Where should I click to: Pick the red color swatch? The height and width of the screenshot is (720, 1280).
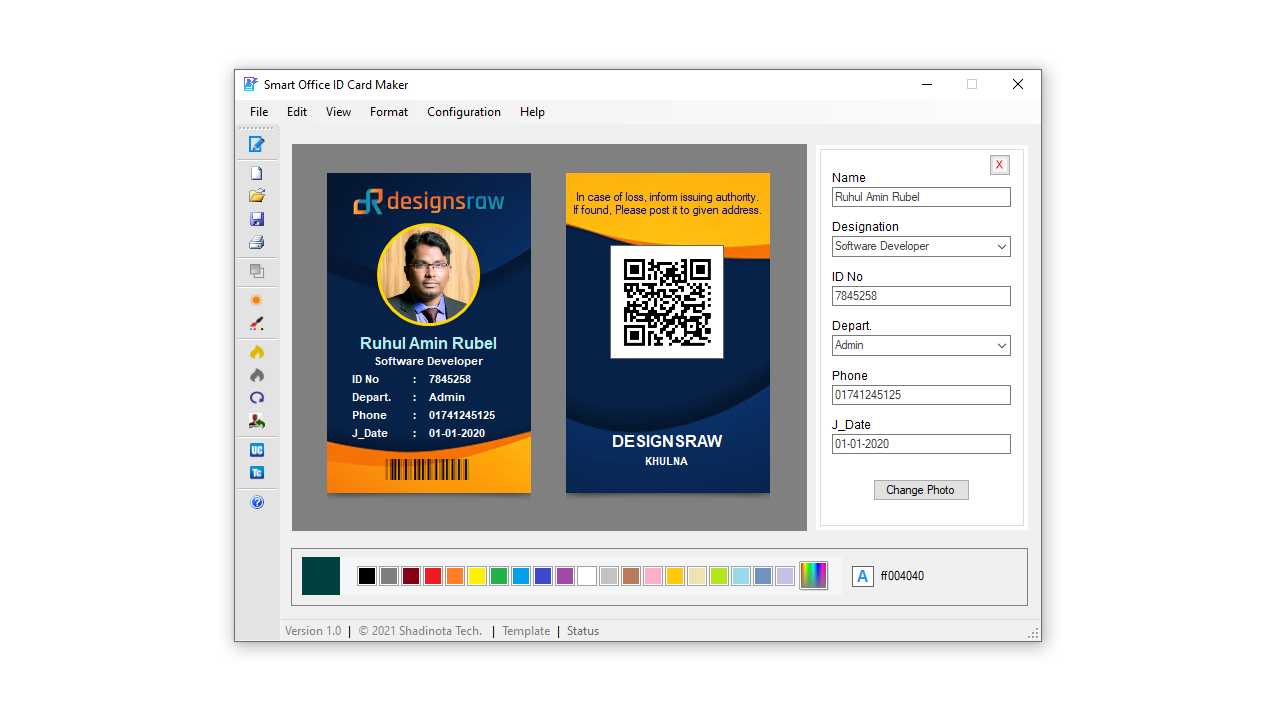coord(432,576)
